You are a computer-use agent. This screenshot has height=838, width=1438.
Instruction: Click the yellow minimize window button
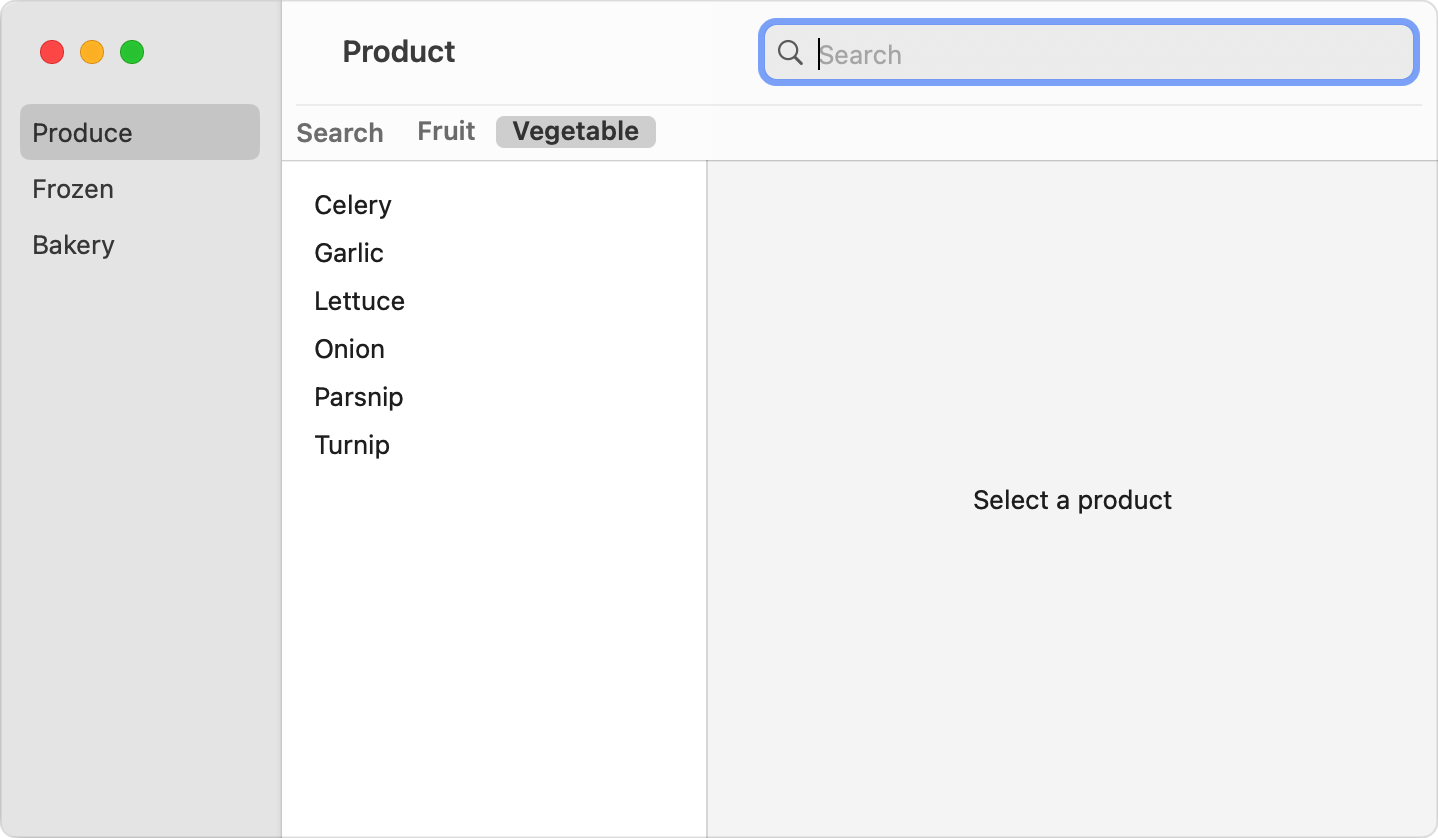tap(92, 52)
